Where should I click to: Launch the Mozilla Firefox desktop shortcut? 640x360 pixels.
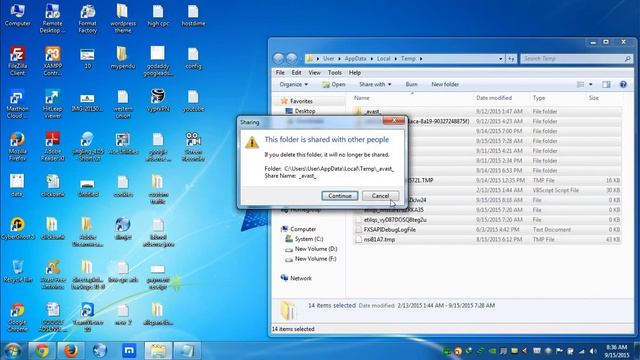tap(17, 147)
